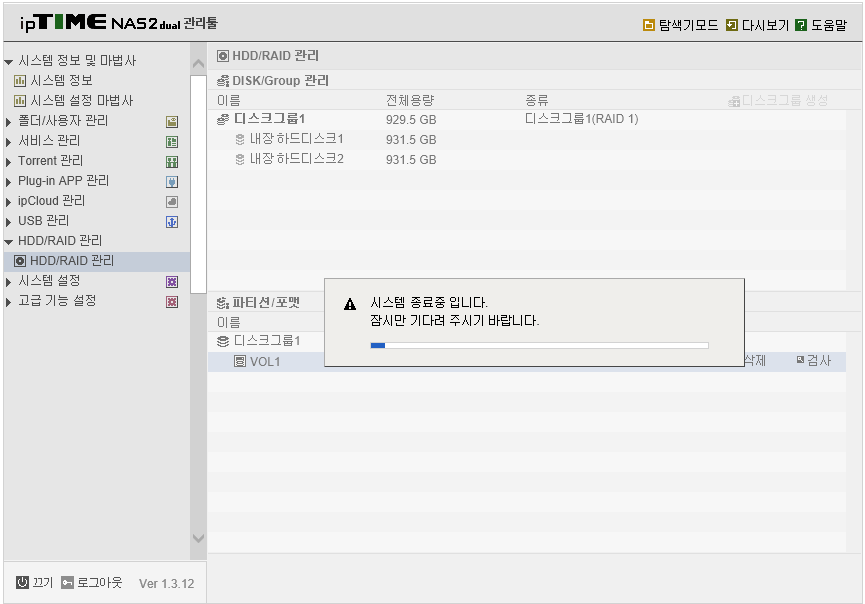Screen dimensions: 865x604
Task: Click 끄기 power off button
Action: (x=42, y=582)
